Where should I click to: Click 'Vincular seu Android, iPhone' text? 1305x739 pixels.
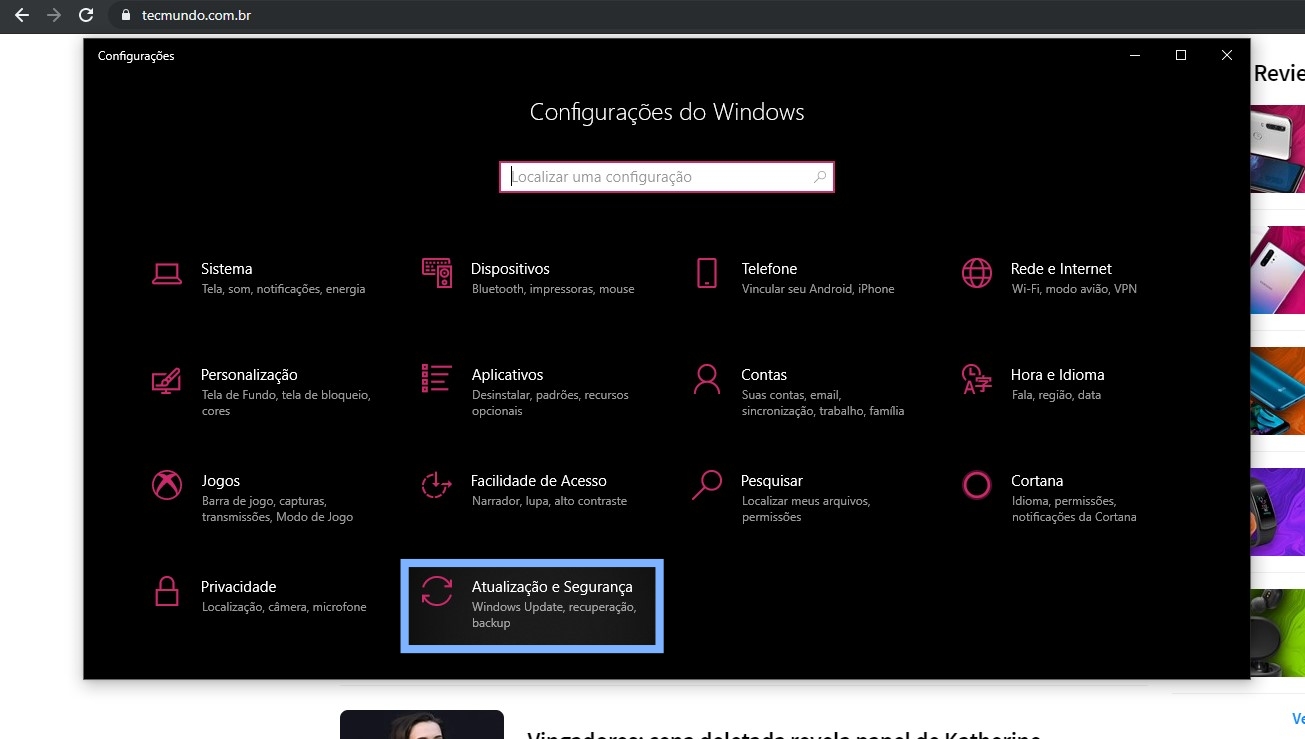pos(818,289)
